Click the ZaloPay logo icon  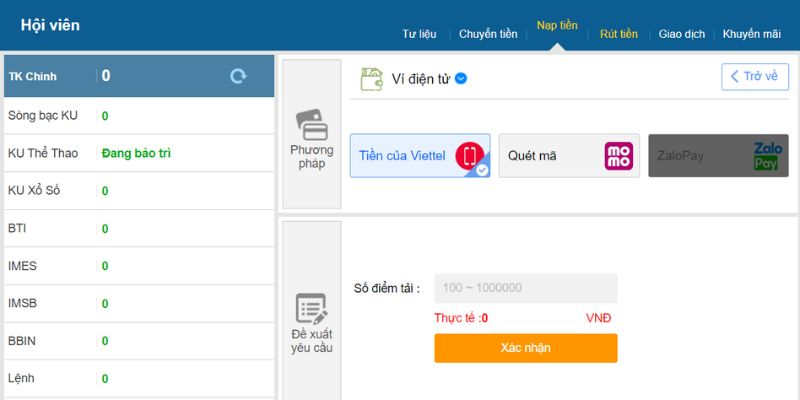coord(766,156)
